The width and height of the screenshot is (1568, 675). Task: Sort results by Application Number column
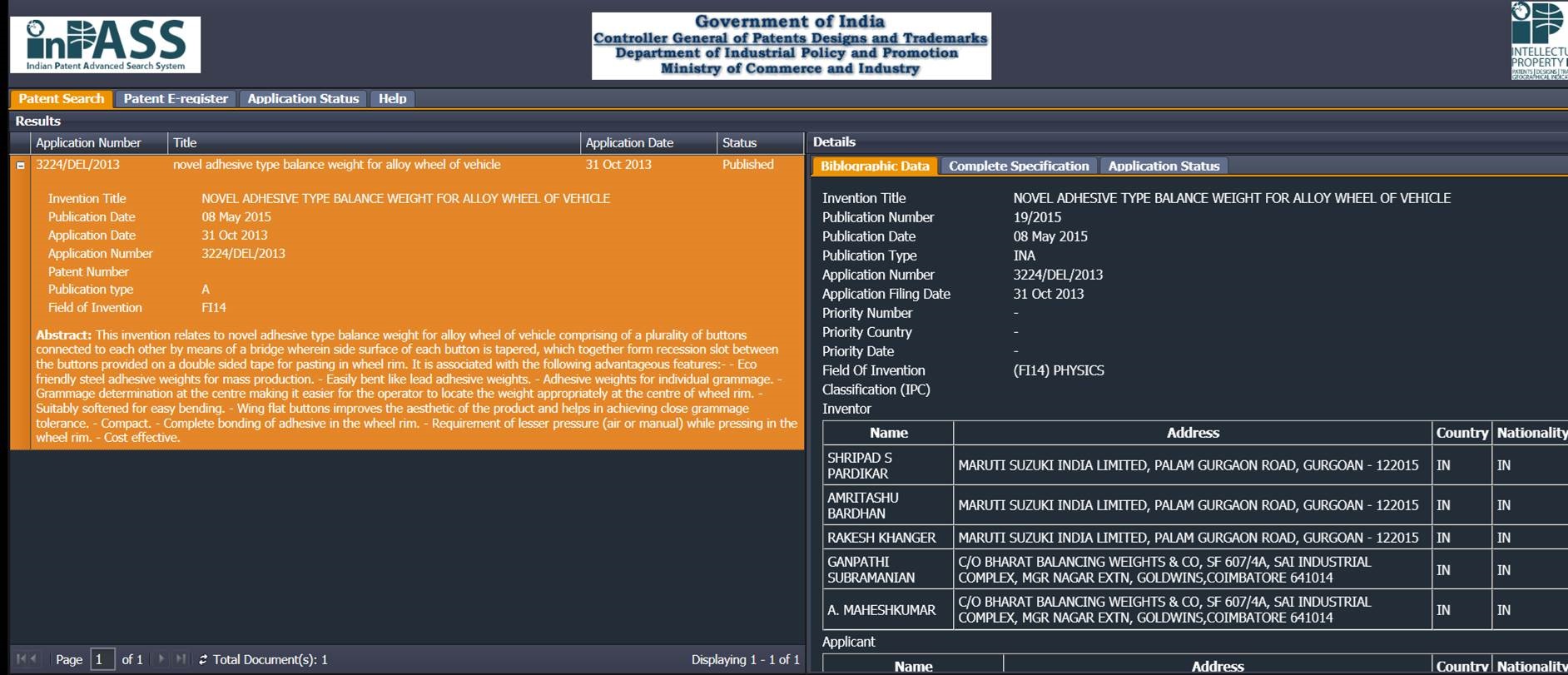click(88, 143)
